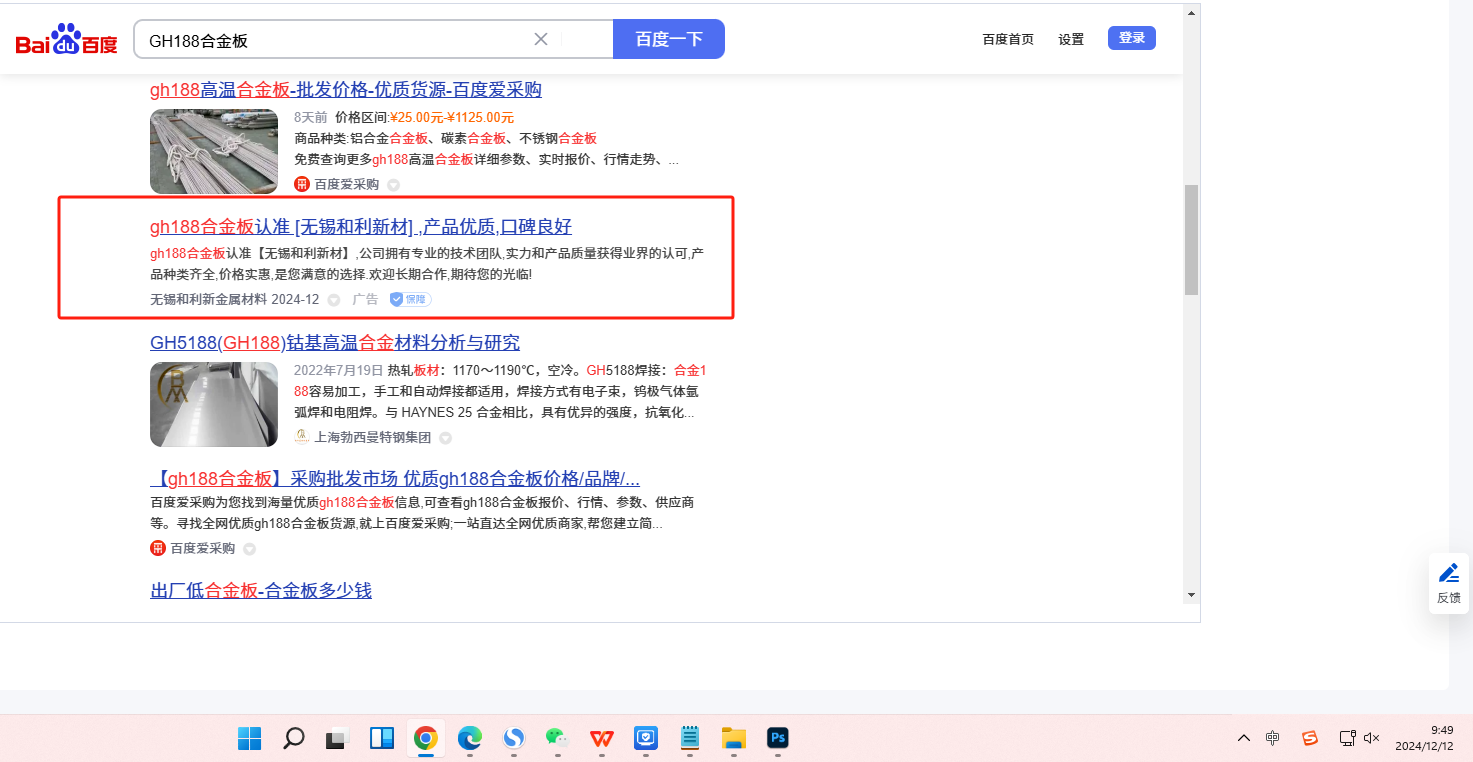1473x762 pixels.
Task: Clear the search box with X icon
Action: coord(541,39)
